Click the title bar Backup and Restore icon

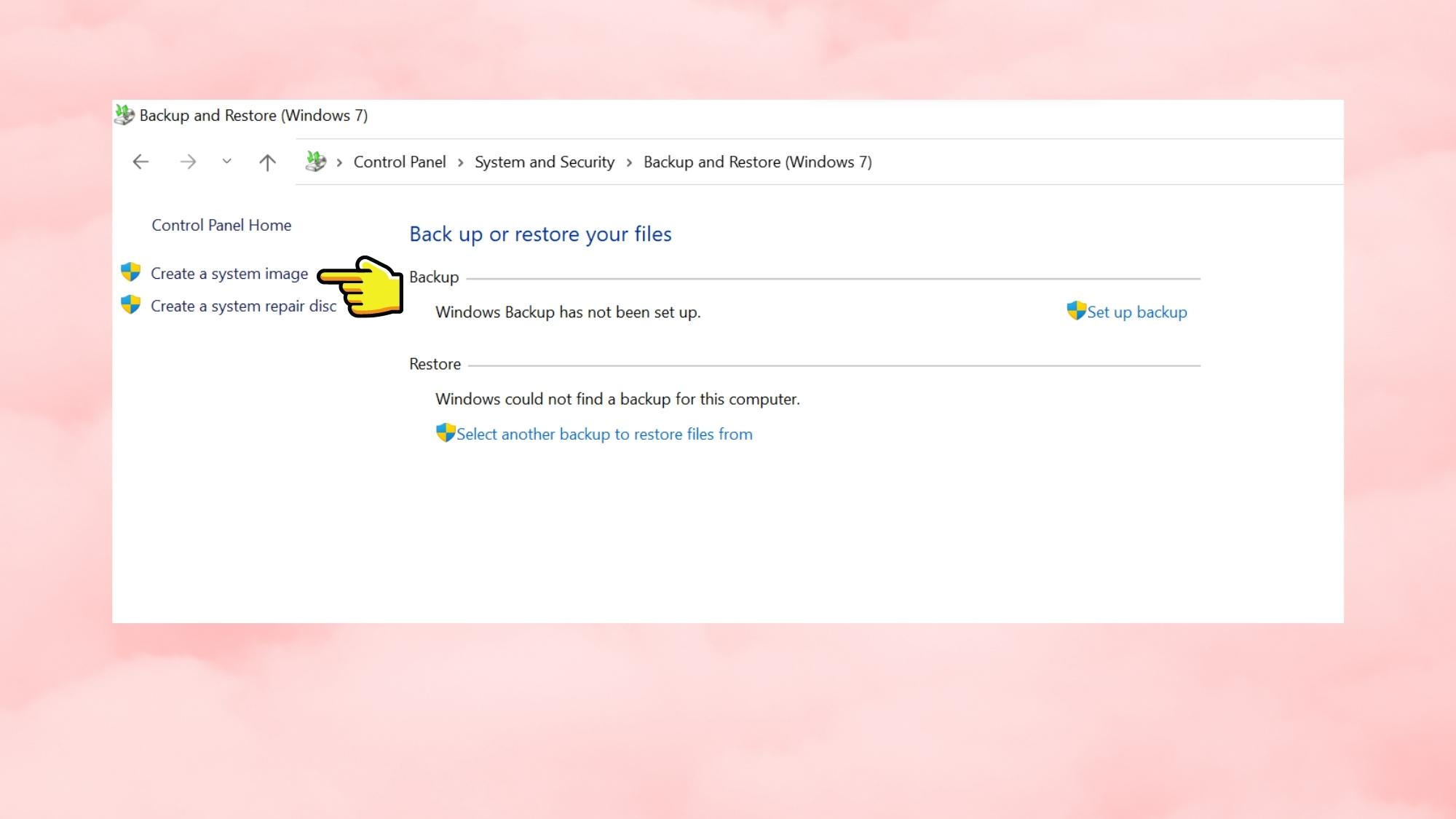pos(124,114)
